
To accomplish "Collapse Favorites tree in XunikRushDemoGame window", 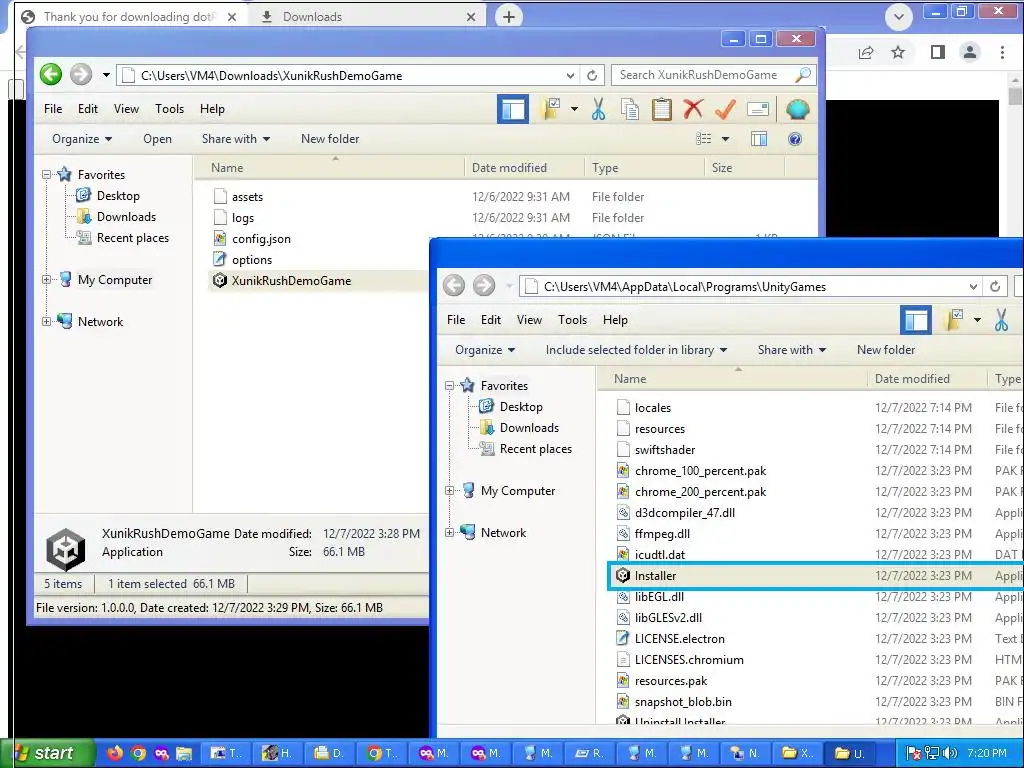I will pyautogui.click(x=46, y=174).
